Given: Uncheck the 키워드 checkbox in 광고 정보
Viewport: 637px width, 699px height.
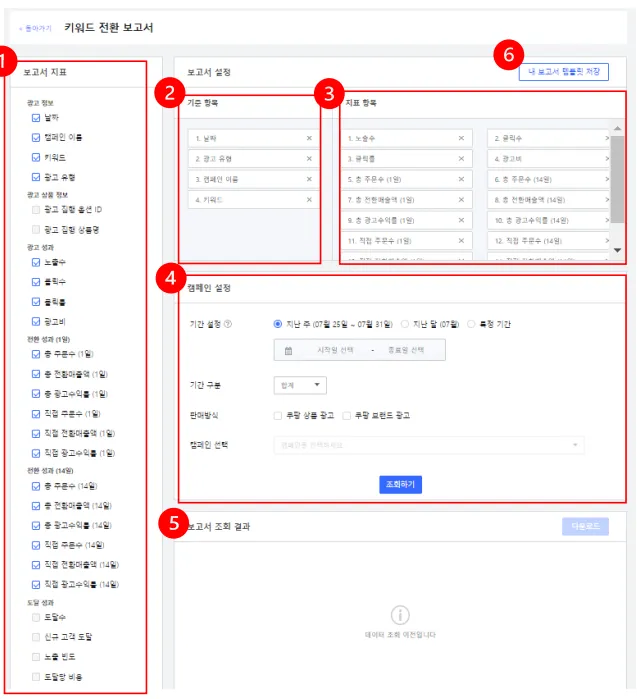Looking at the screenshot, I should point(36,157).
